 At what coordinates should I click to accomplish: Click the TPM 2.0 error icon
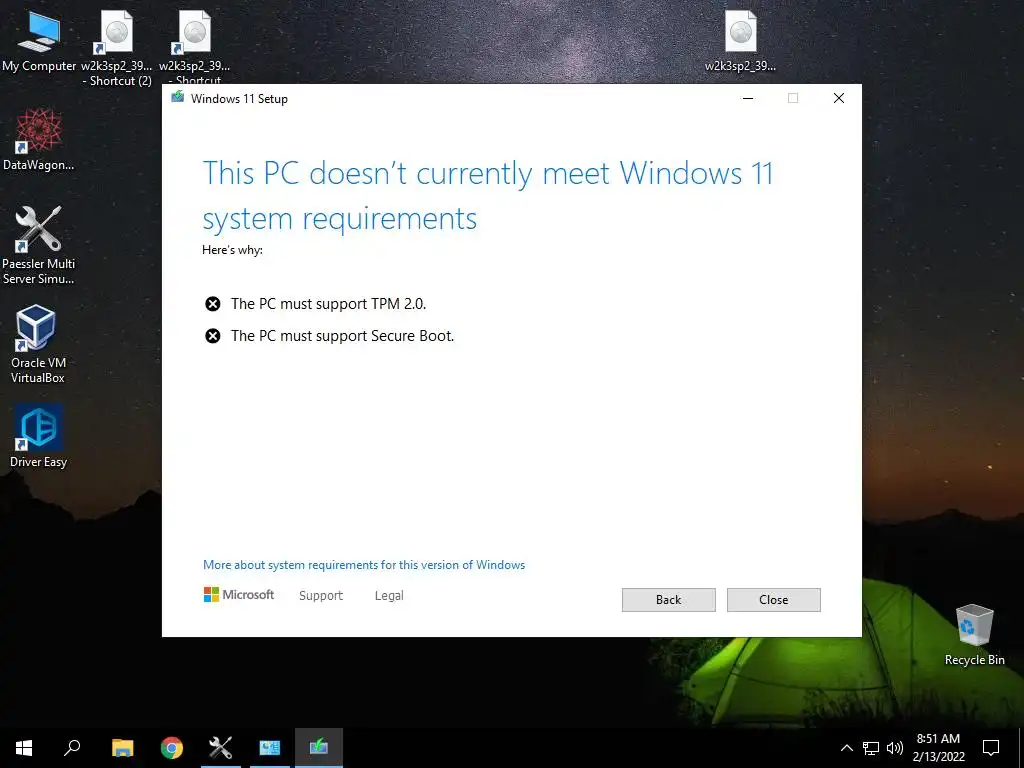tap(213, 304)
